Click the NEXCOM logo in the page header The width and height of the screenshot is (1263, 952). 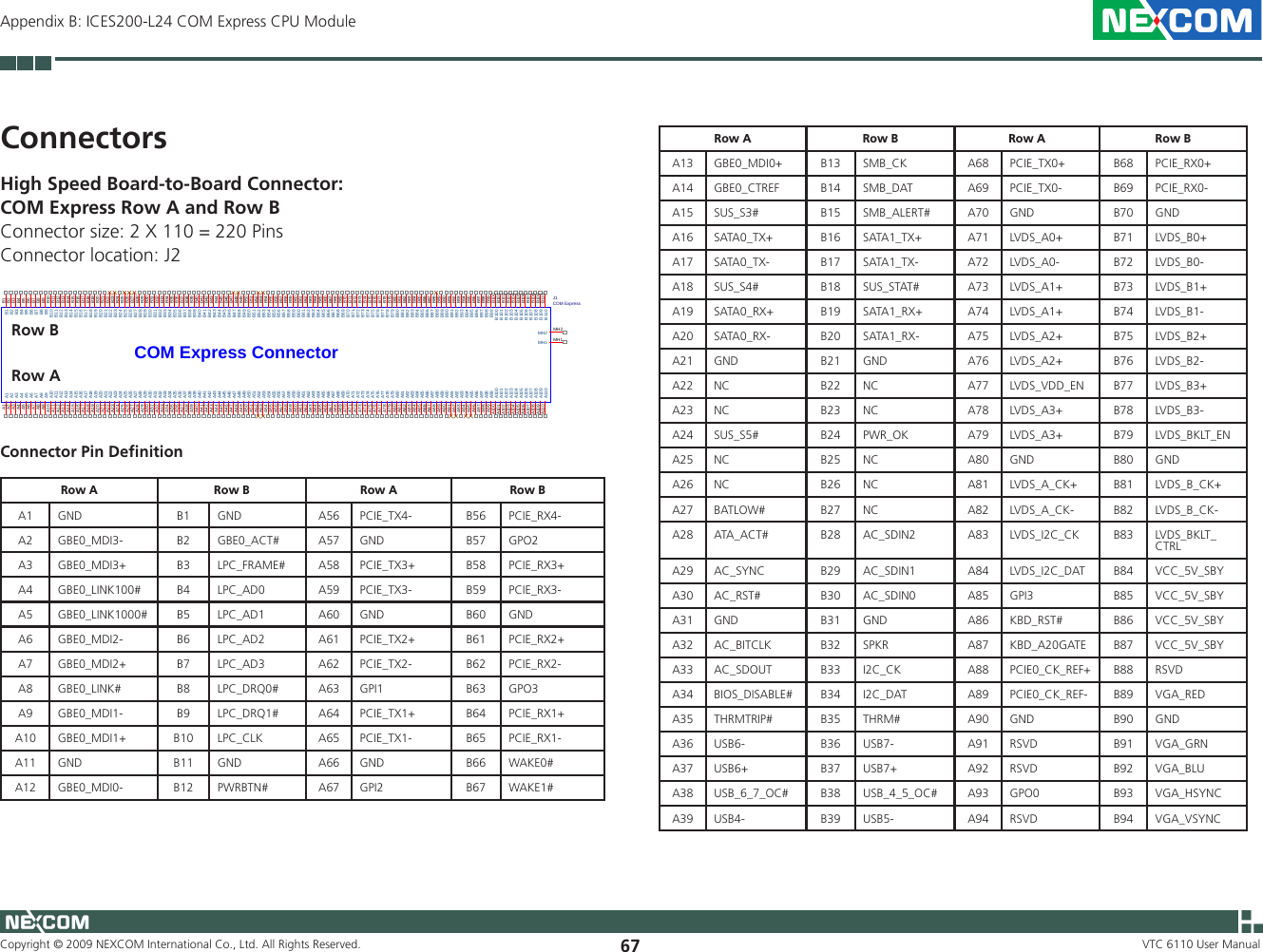point(1177,20)
